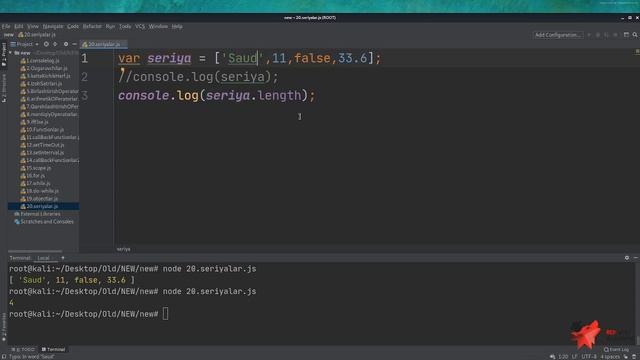The image size is (640, 360).
Task: Open the VCS menu
Action: (140, 26)
